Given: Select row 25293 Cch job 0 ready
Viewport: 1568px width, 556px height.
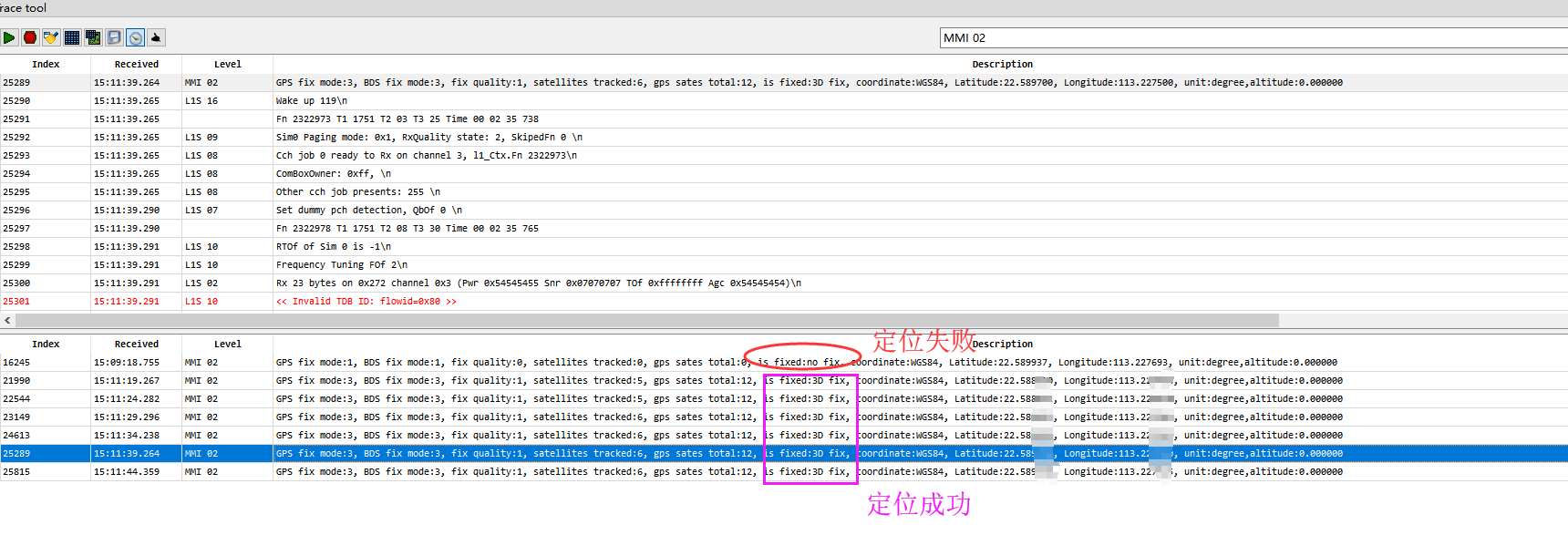Looking at the screenshot, I should click(784, 156).
